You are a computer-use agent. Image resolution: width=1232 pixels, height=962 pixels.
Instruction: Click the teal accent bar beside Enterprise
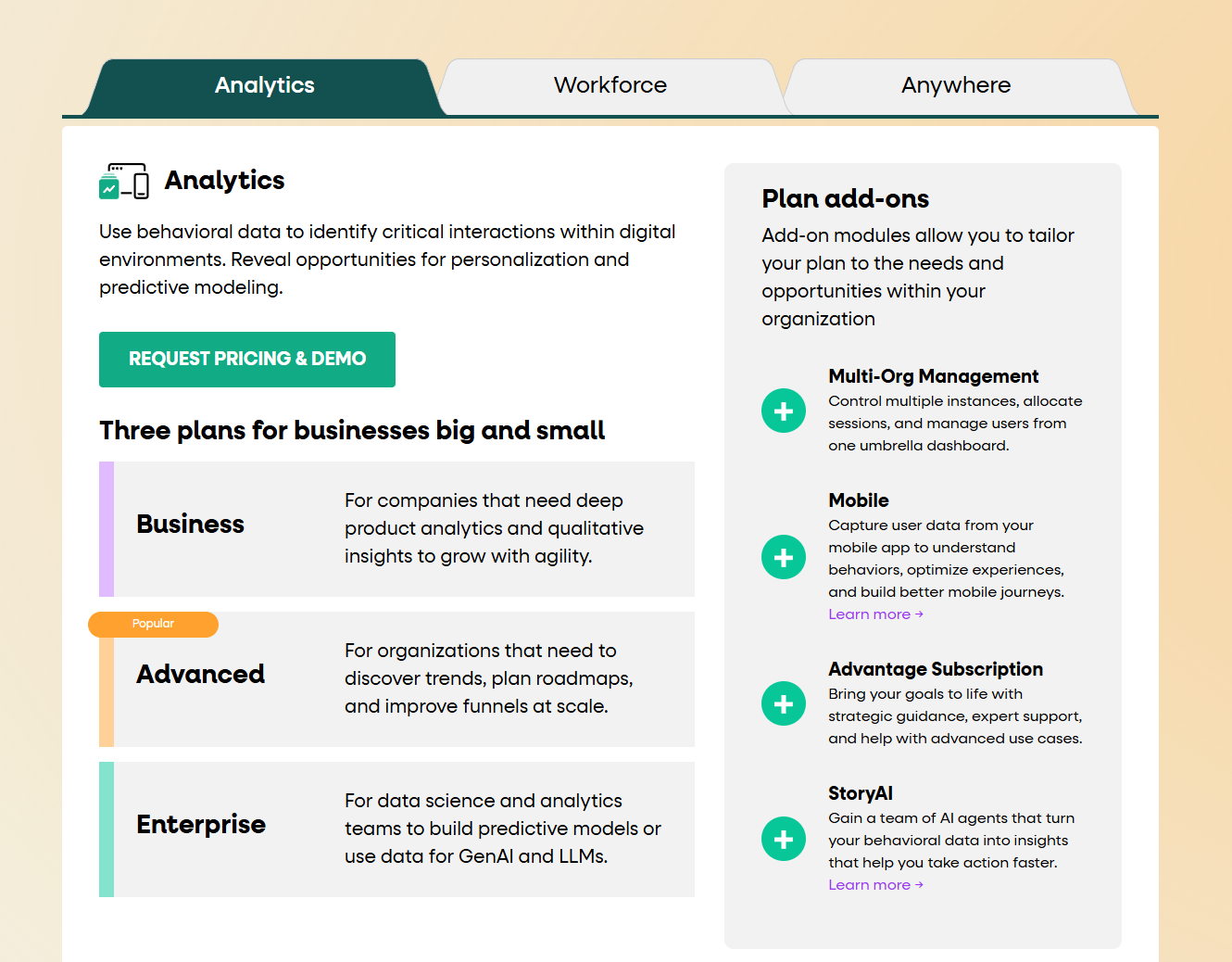tap(105, 829)
